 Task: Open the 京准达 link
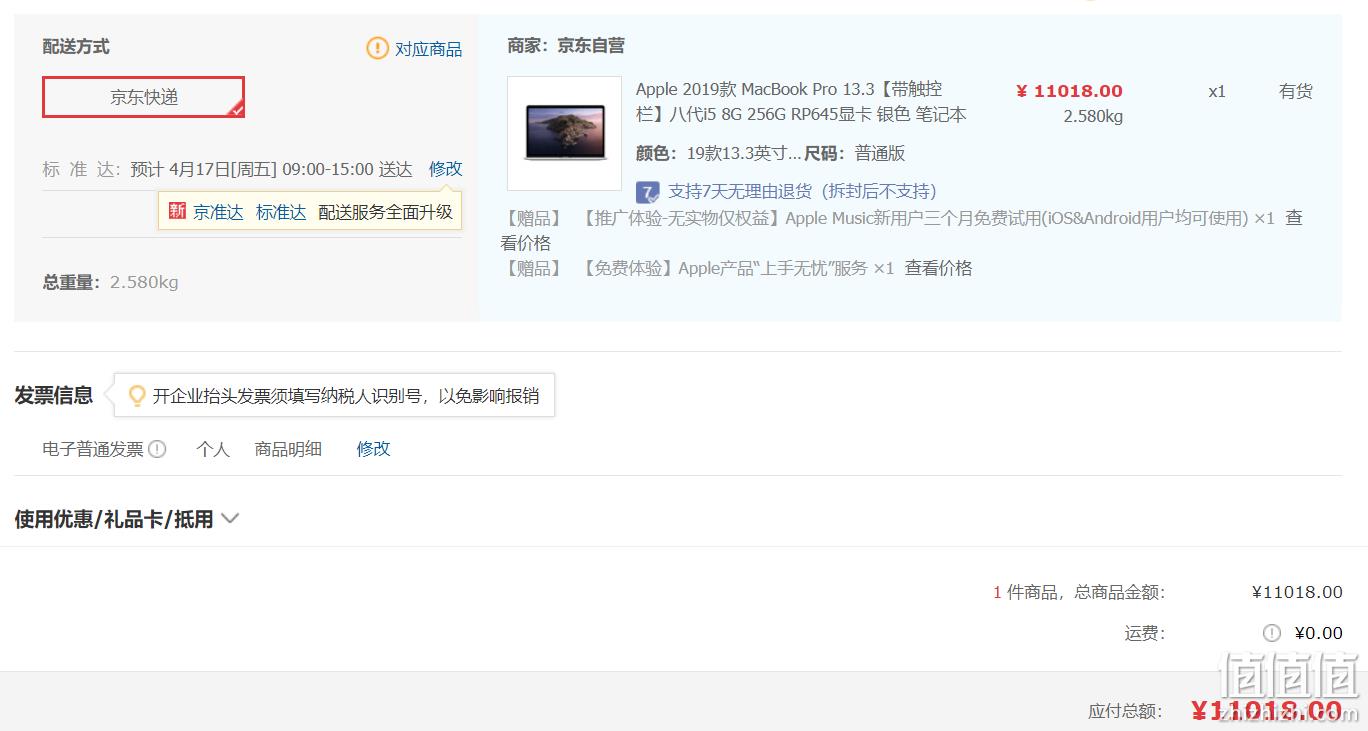tap(218, 212)
